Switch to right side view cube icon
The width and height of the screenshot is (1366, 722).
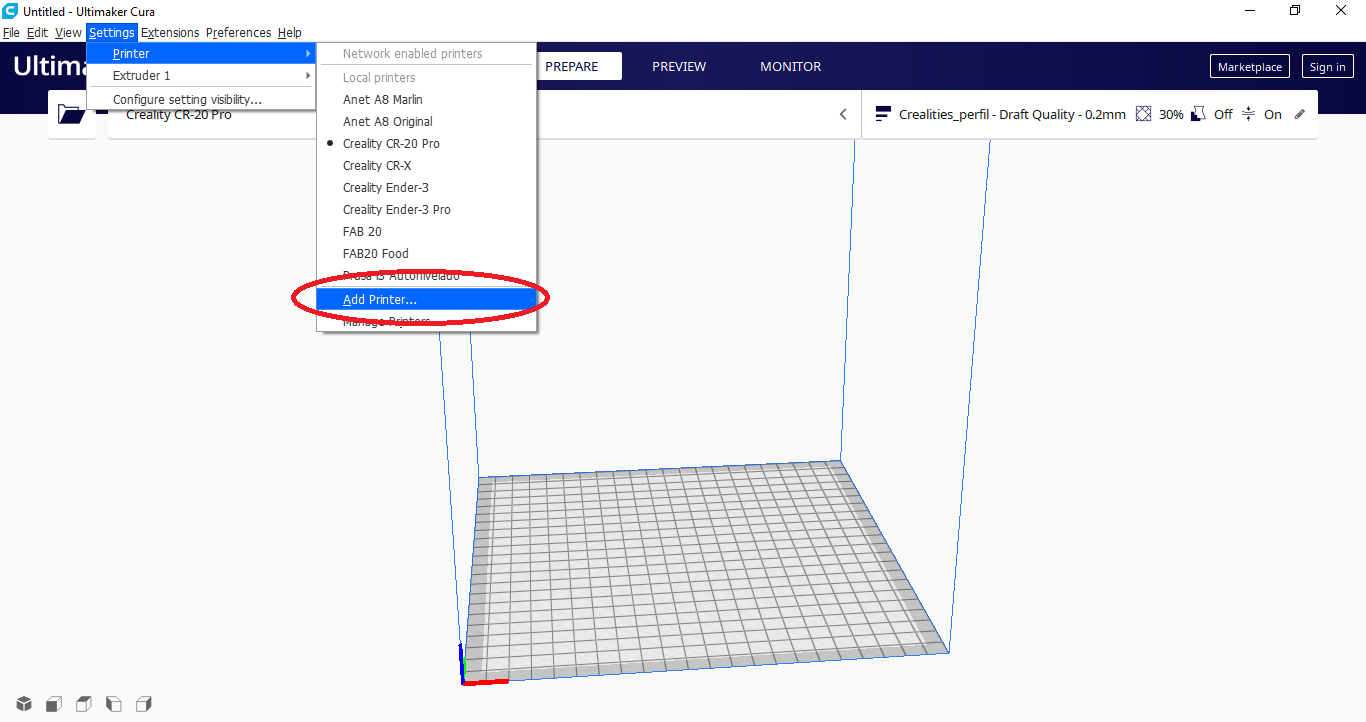click(x=144, y=703)
